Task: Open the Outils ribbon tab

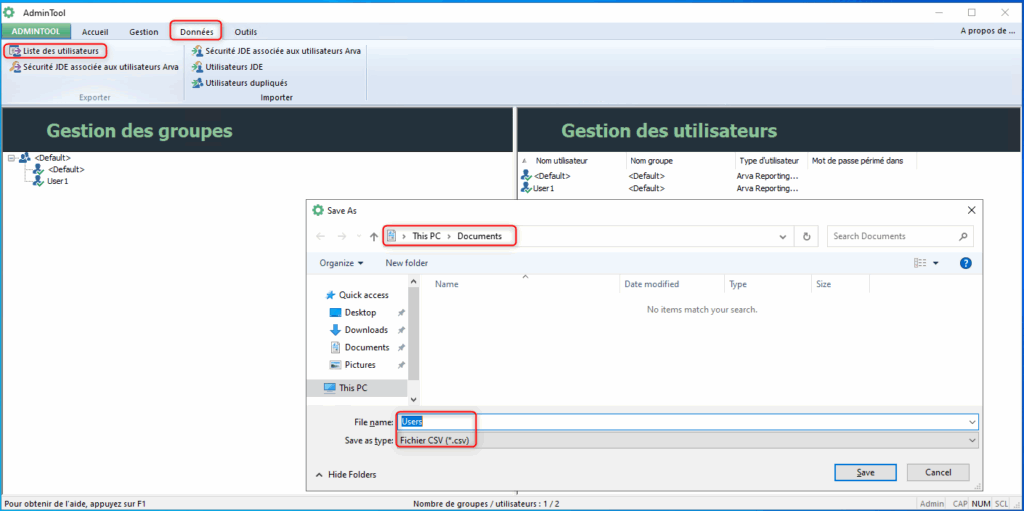Action: (245, 32)
